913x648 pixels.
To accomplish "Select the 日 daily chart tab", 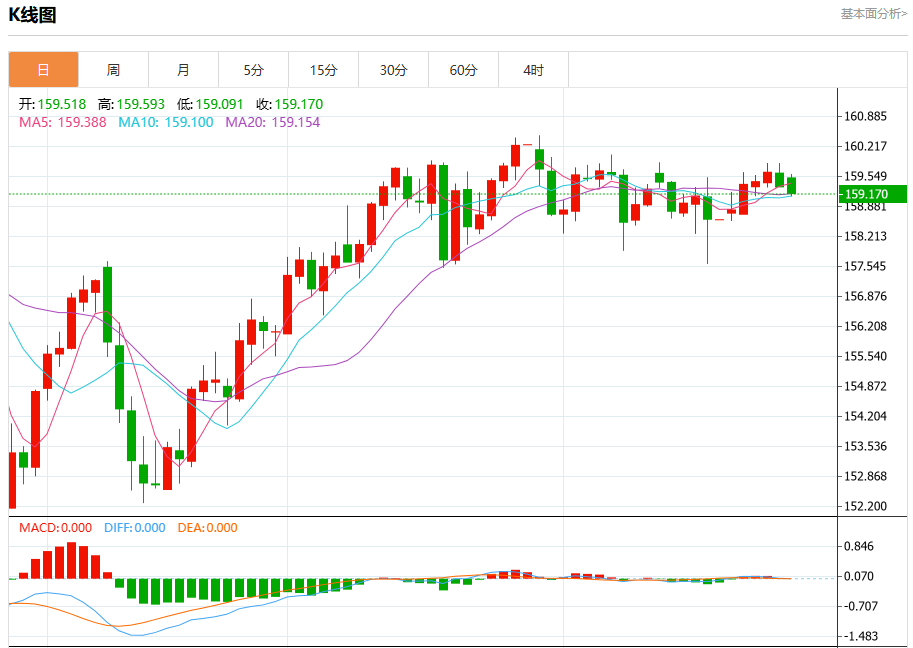I will pos(44,70).
